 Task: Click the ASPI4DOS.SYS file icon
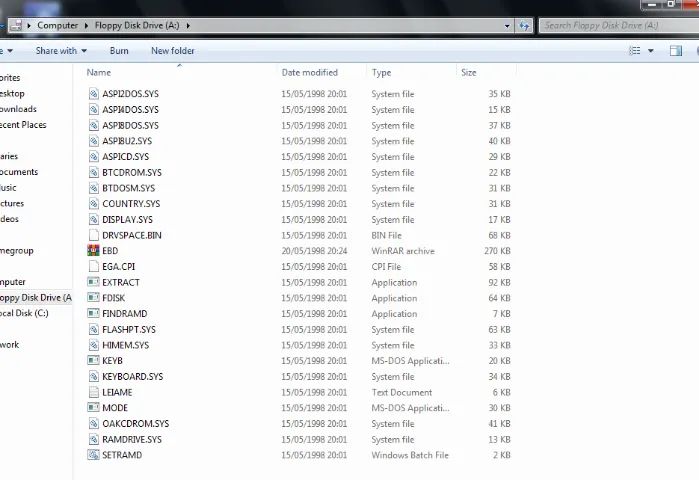coord(93,110)
